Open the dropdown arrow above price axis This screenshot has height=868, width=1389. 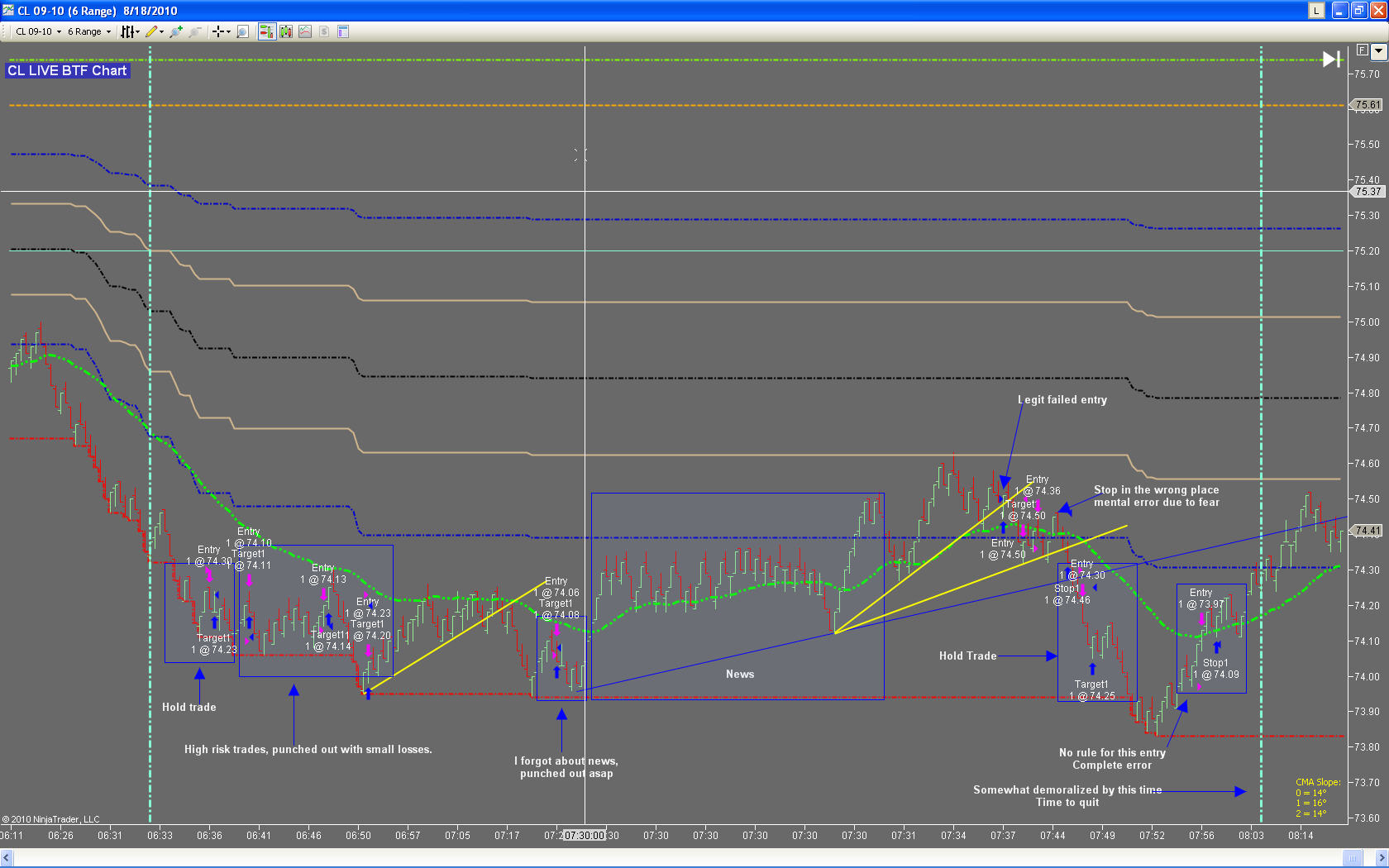pos(1378,51)
